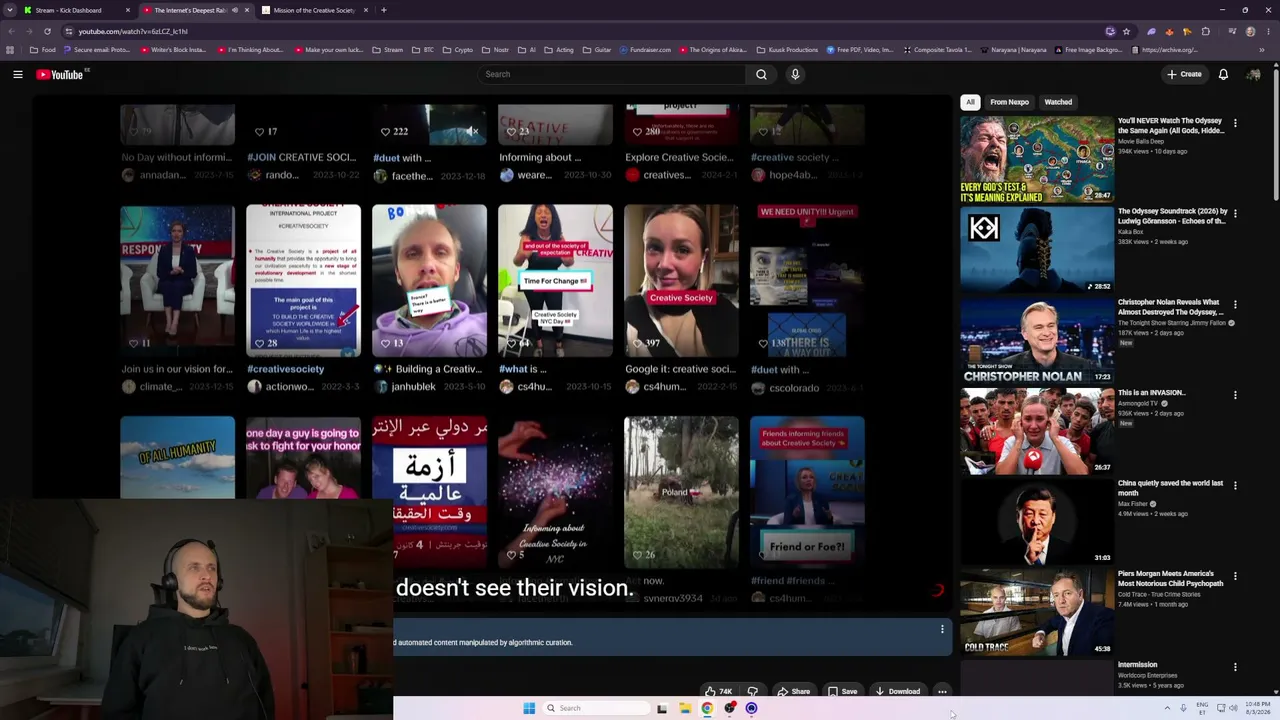Viewport: 1280px width, 720px height.
Task: Open the Food bookmarks folder
Action: pyautogui.click(x=43, y=50)
